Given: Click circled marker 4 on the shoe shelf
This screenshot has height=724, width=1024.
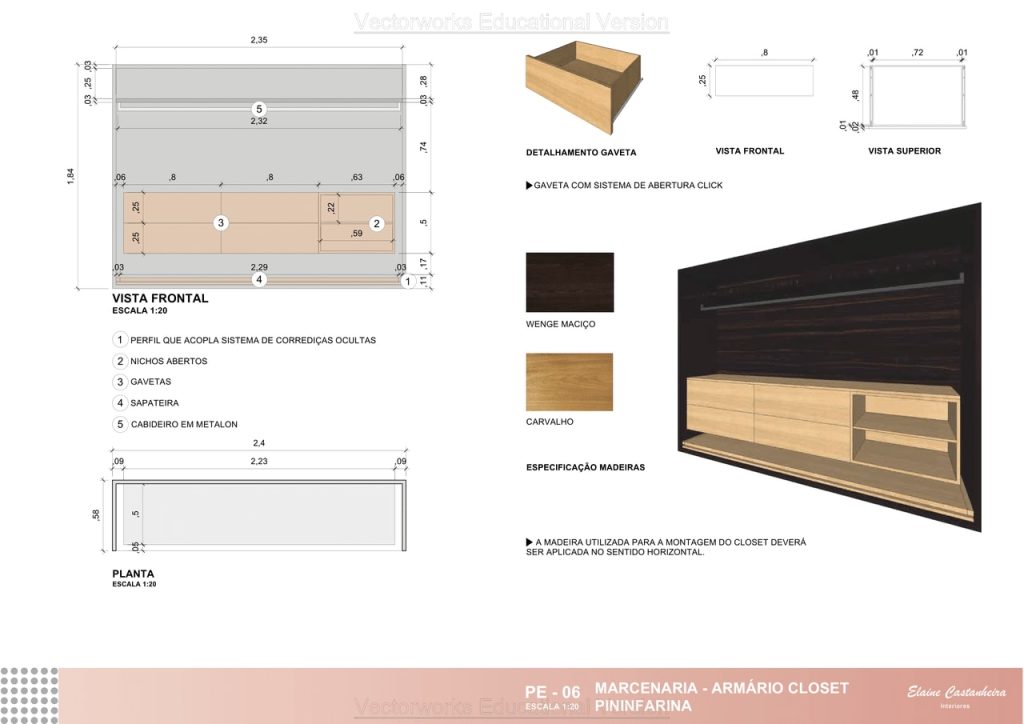Looking at the screenshot, I should coord(259,280).
